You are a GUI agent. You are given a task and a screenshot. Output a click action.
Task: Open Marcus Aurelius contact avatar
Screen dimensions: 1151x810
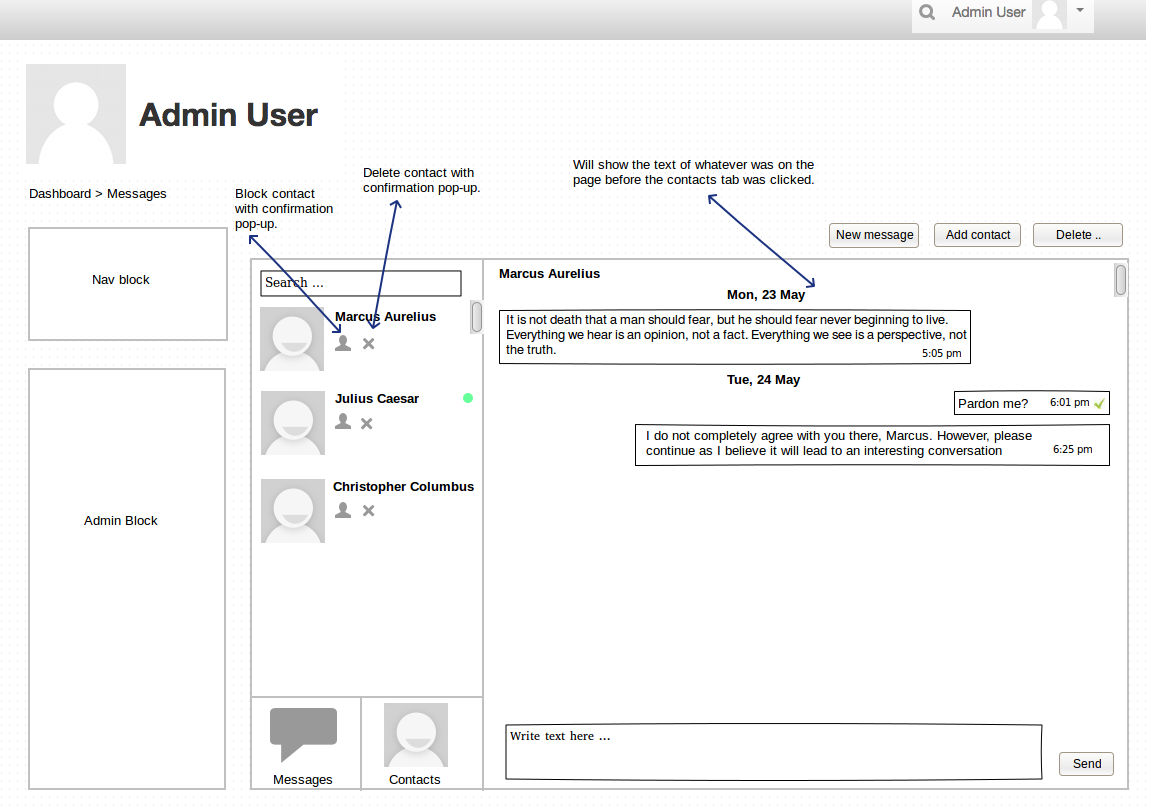click(x=292, y=339)
